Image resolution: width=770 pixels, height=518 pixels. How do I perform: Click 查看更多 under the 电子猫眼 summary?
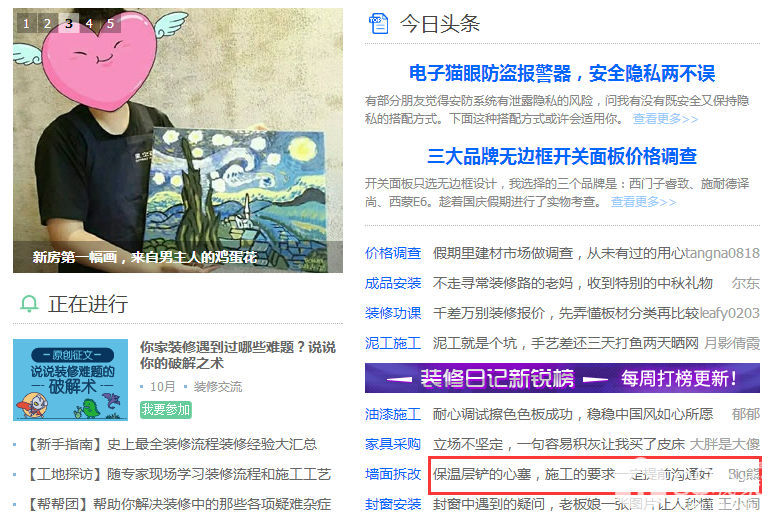tap(665, 119)
